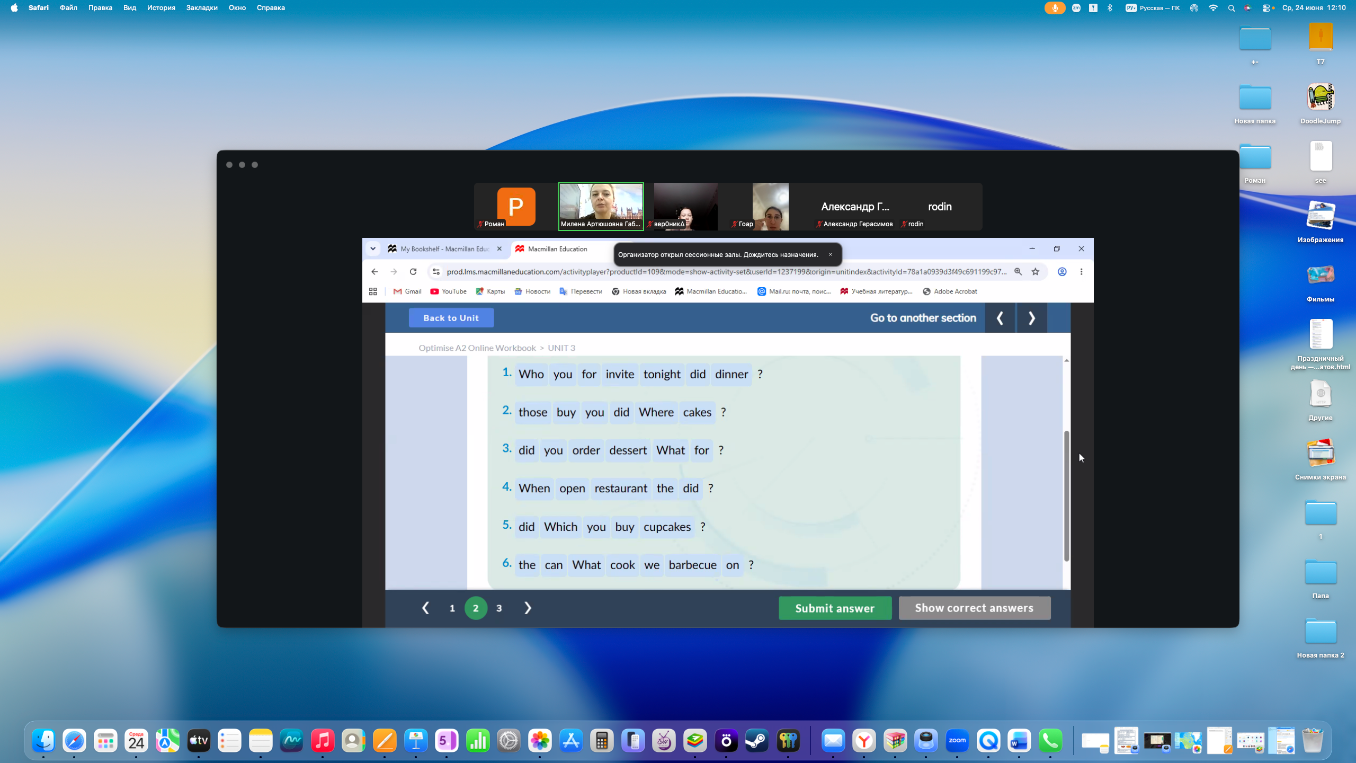Open the Карты bookmark

[490, 292]
